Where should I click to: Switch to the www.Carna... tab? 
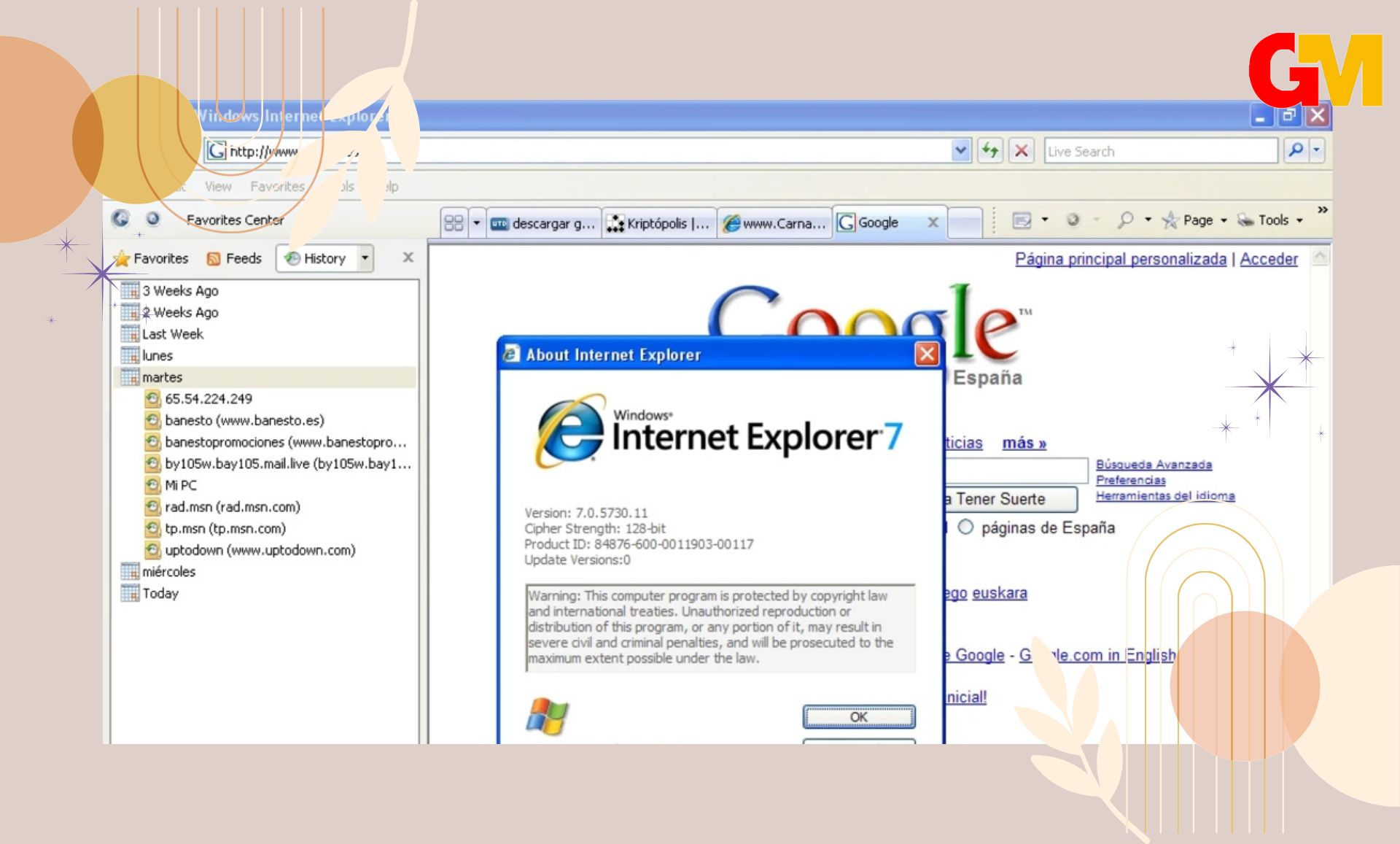coord(774,223)
